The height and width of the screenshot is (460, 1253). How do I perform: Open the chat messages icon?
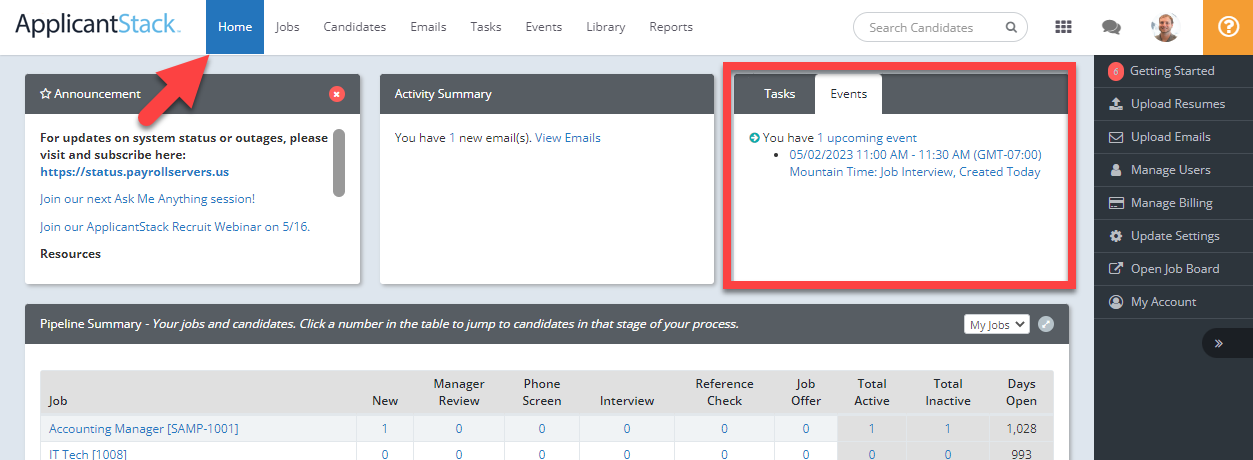1111,27
